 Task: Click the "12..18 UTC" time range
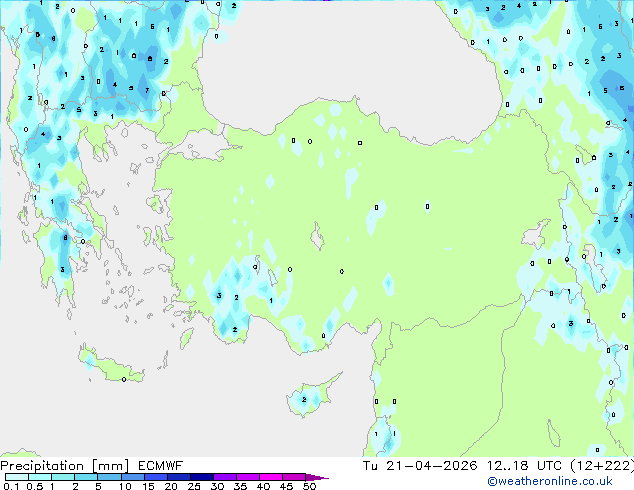[x=524, y=466]
